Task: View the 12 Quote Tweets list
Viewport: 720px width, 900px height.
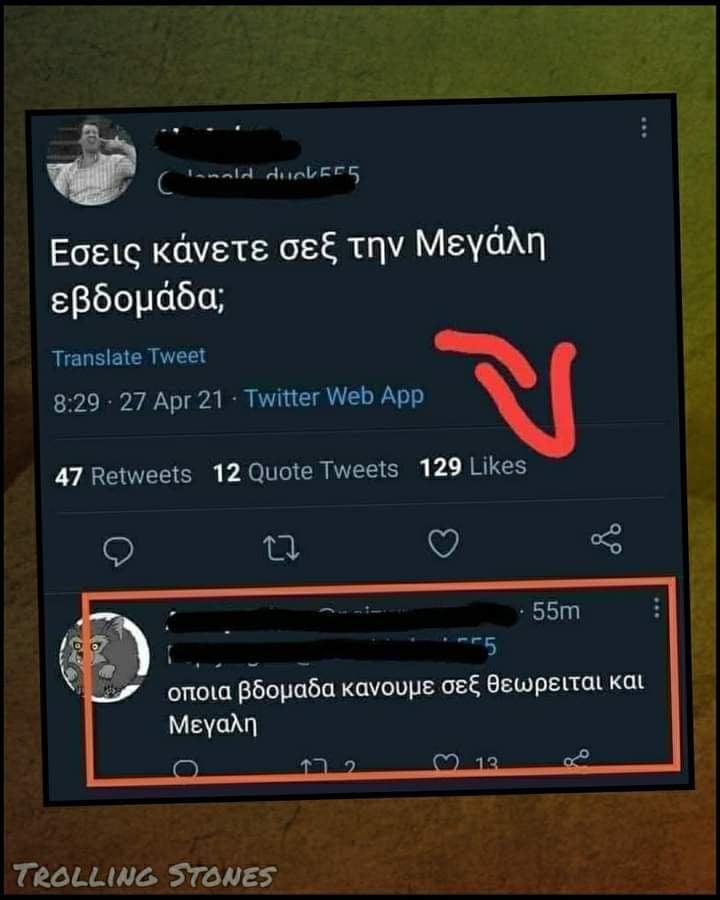Action: click(x=305, y=471)
